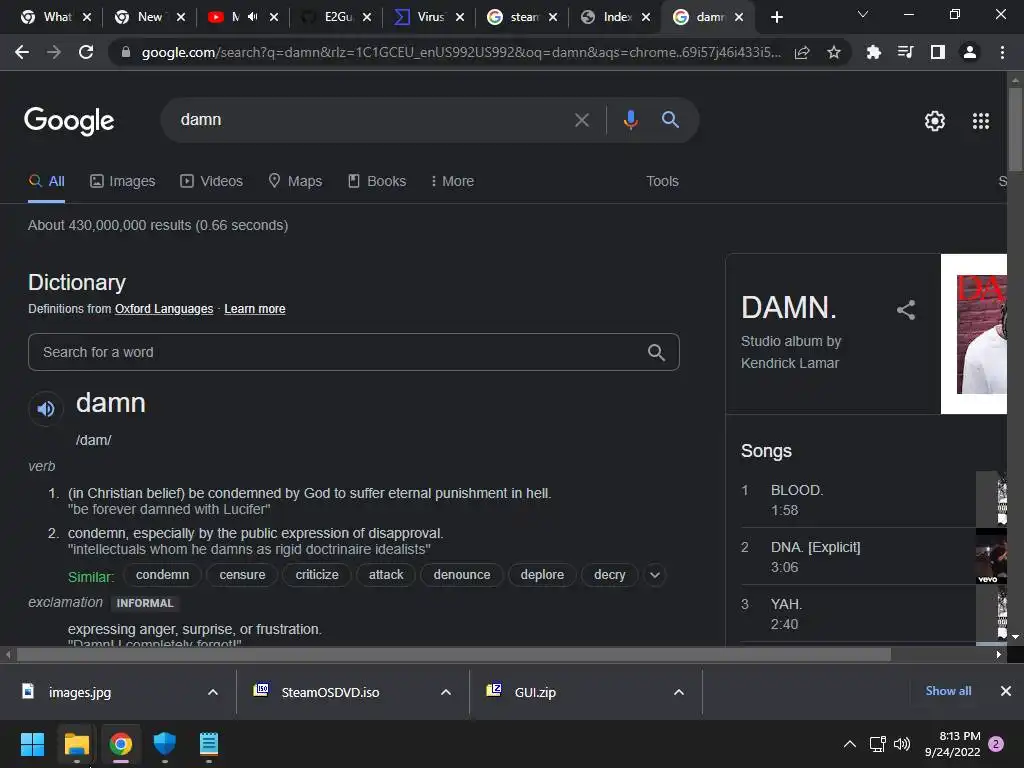
Task: Share the DAMN. album panel
Action: click(x=906, y=310)
